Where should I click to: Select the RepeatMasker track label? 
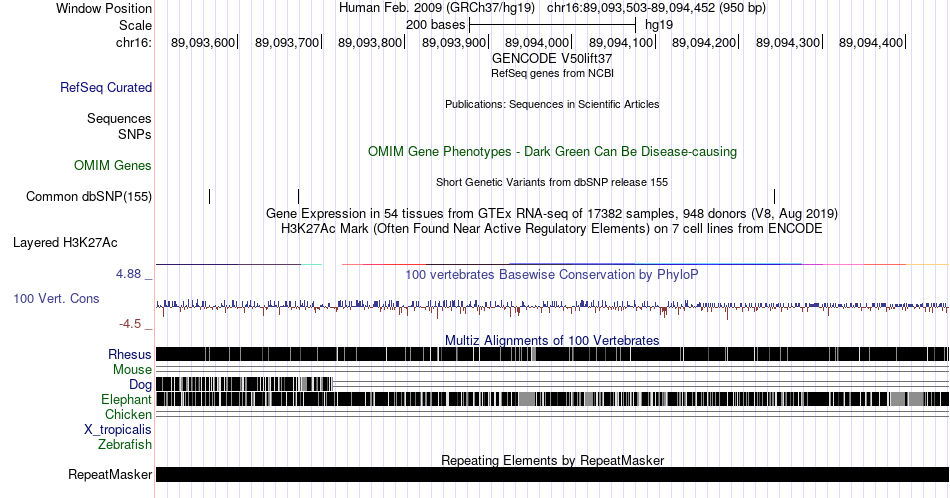tap(110, 474)
